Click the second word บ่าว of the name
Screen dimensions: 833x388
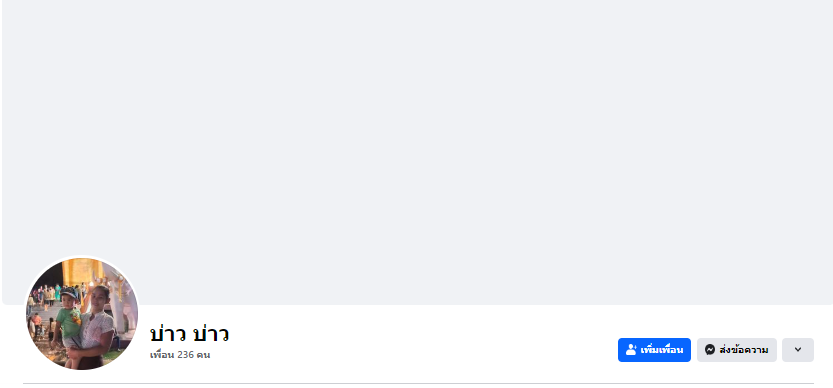211,334
